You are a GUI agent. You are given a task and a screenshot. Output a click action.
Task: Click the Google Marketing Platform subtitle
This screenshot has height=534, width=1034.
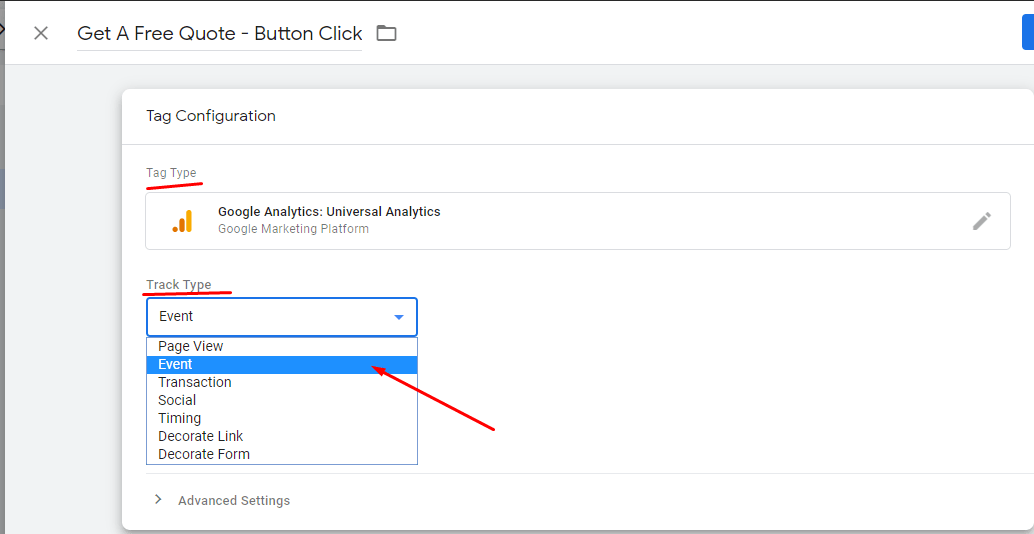tap(293, 229)
